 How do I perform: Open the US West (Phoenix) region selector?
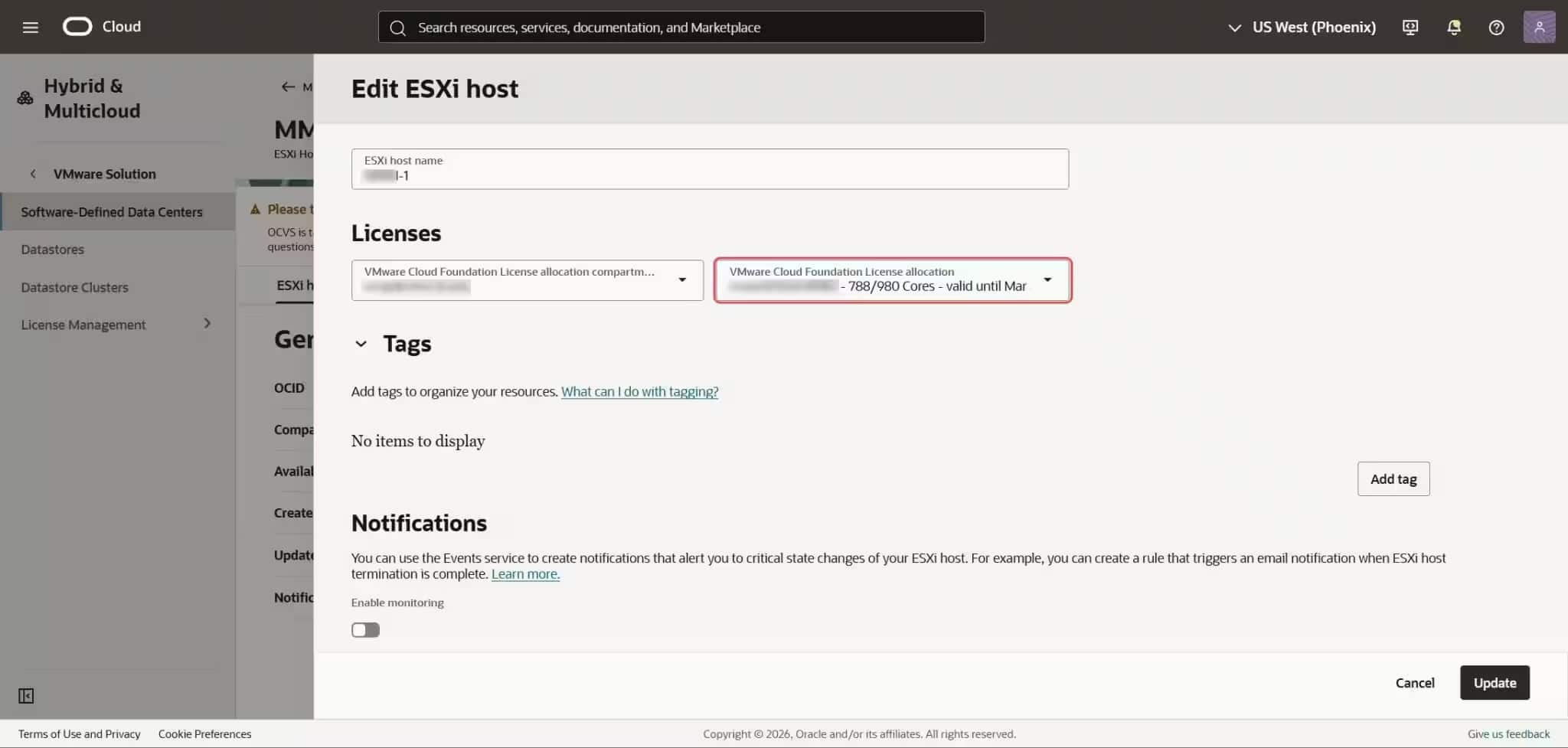(x=1312, y=27)
